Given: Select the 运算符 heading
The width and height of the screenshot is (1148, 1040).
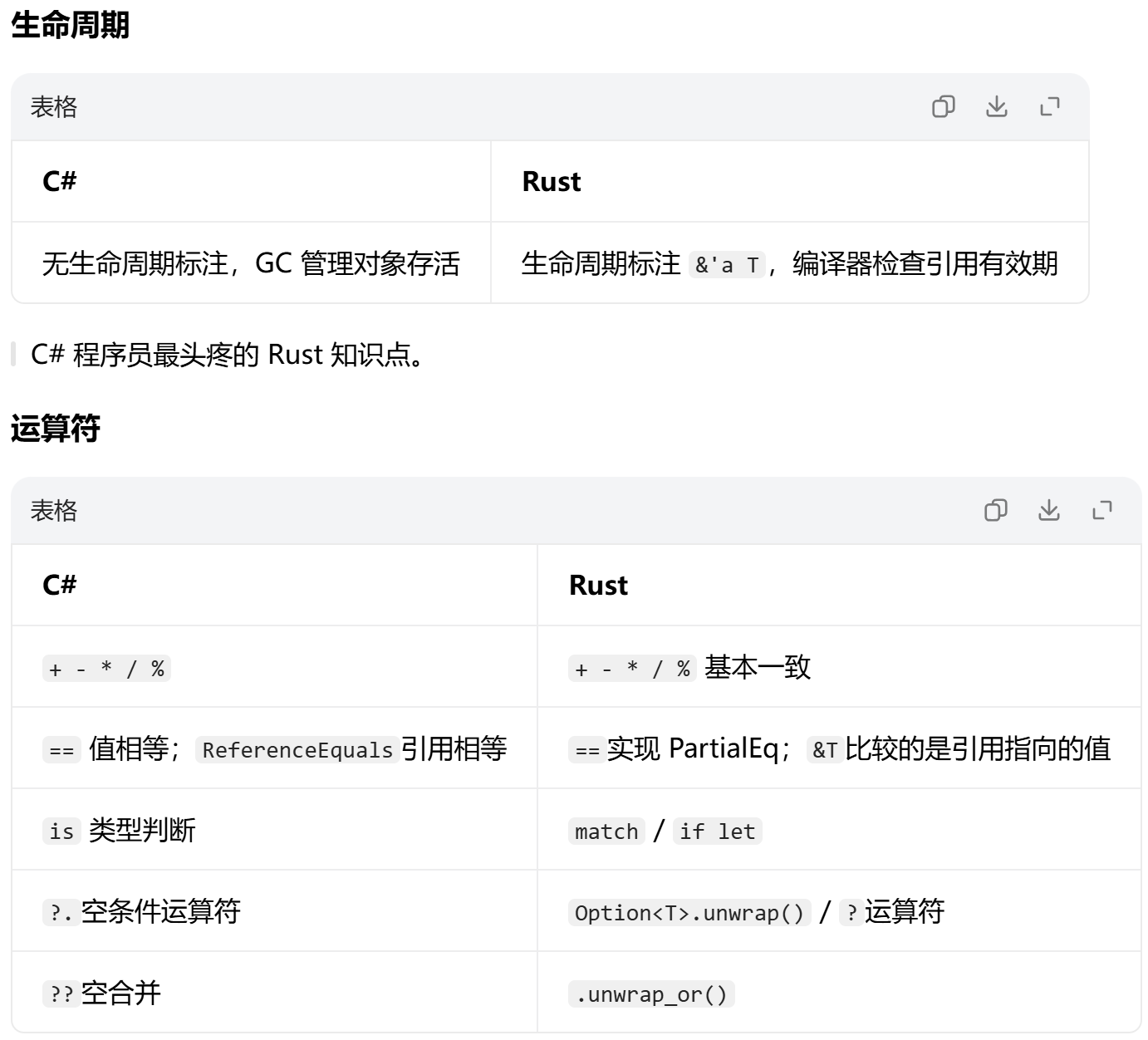Looking at the screenshot, I should point(56,429).
